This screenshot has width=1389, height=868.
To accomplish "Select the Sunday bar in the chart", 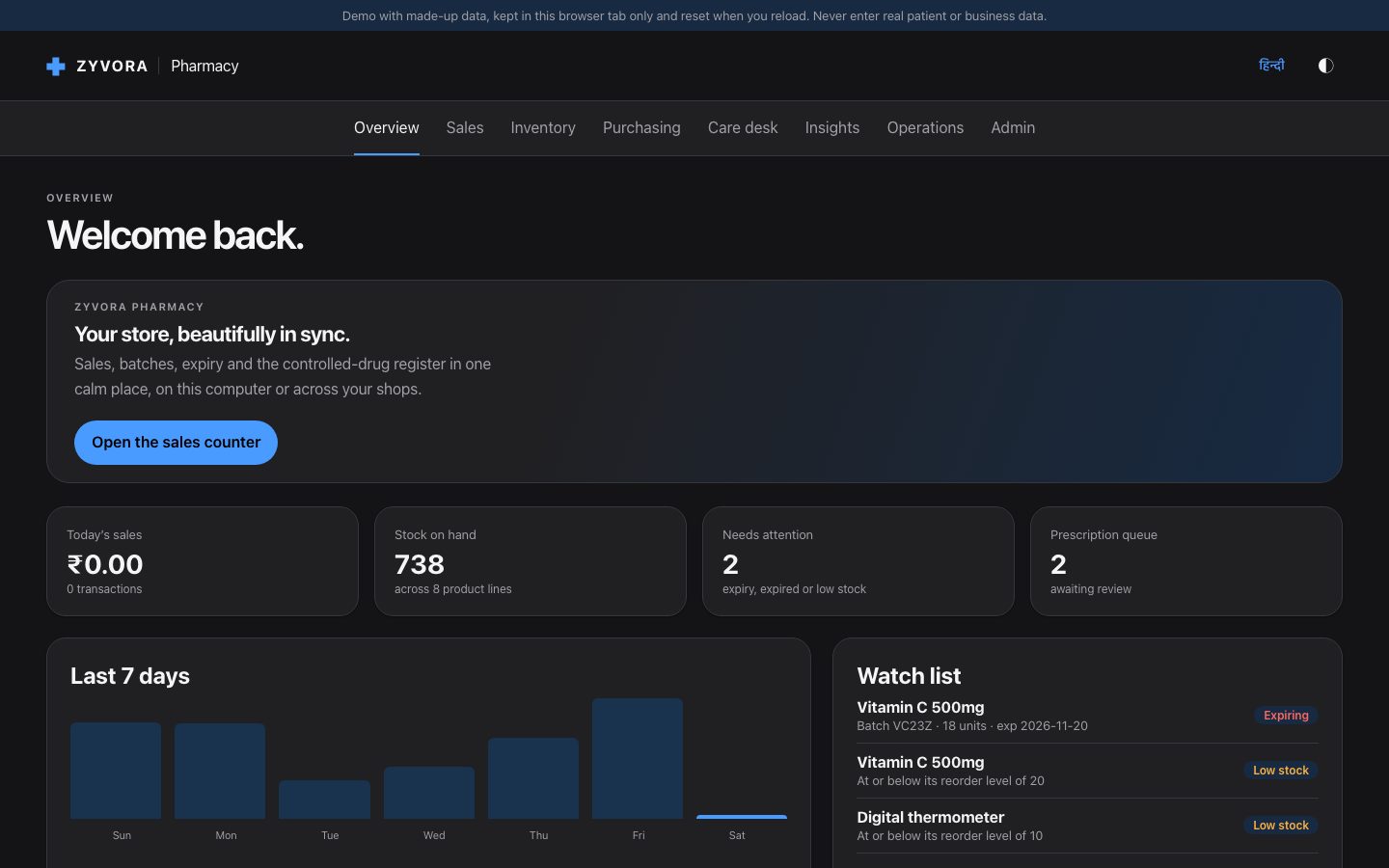I will [x=116, y=771].
